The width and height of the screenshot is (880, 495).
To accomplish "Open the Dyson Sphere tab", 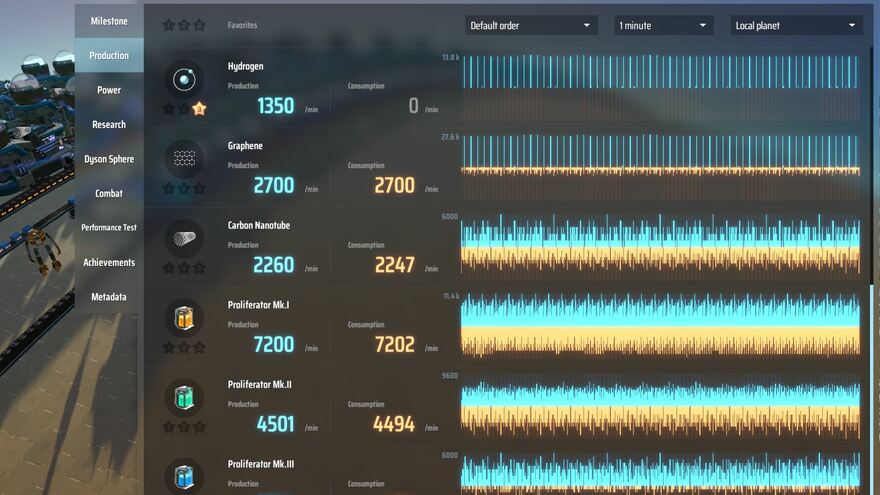I will point(109,159).
